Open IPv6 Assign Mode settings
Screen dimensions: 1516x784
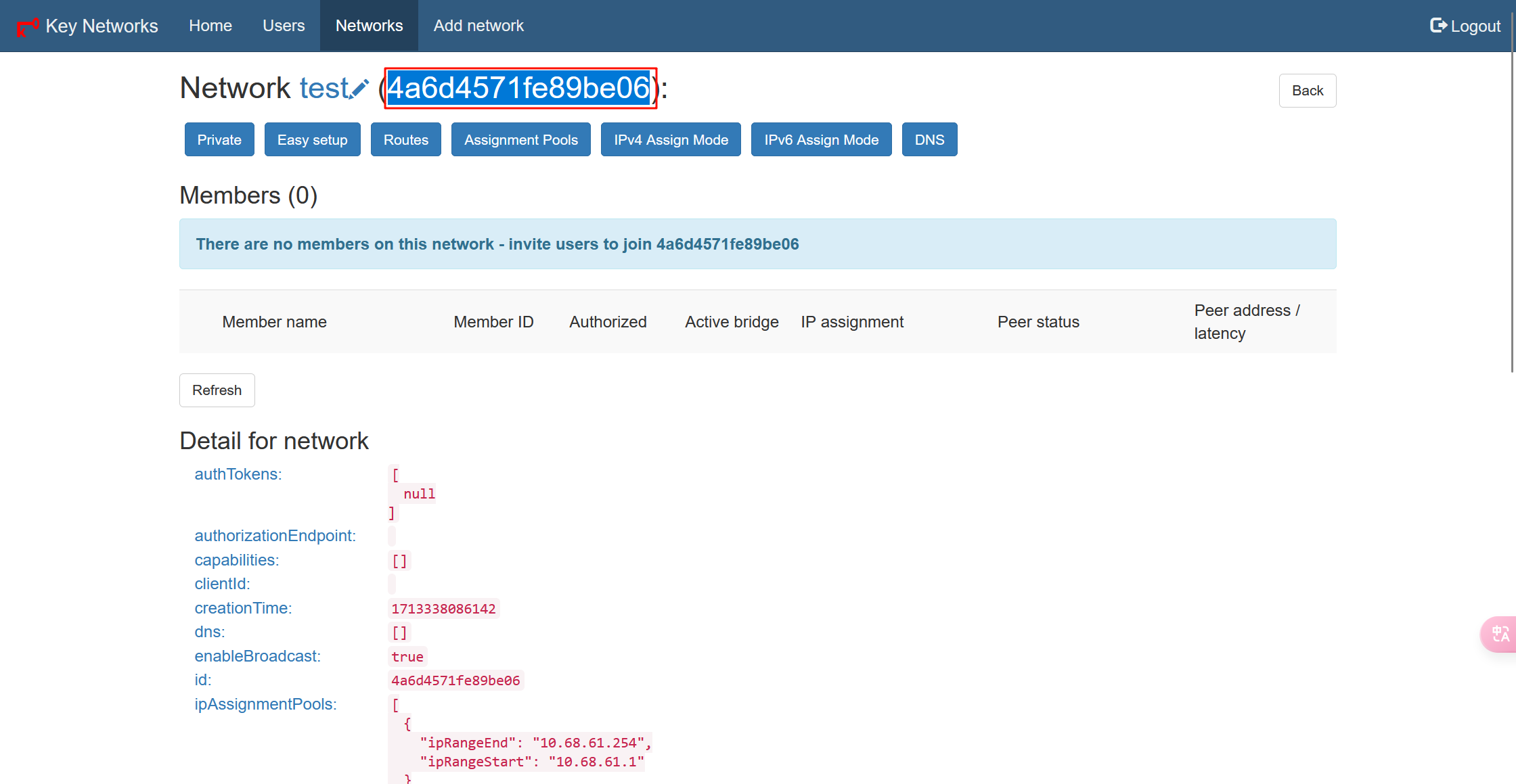coord(821,140)
